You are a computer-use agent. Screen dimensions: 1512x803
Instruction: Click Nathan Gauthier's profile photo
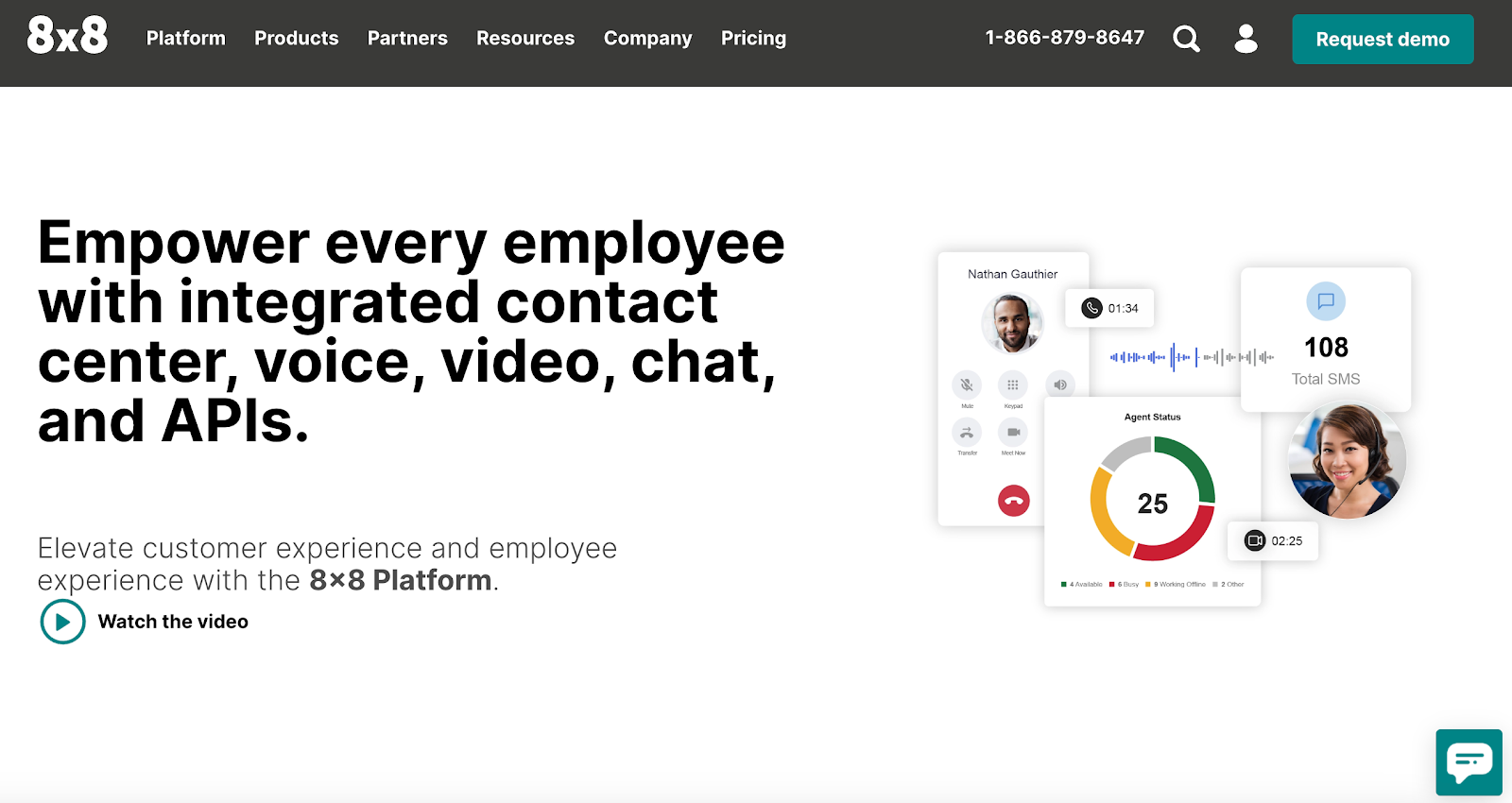[x=1012, y=323]
